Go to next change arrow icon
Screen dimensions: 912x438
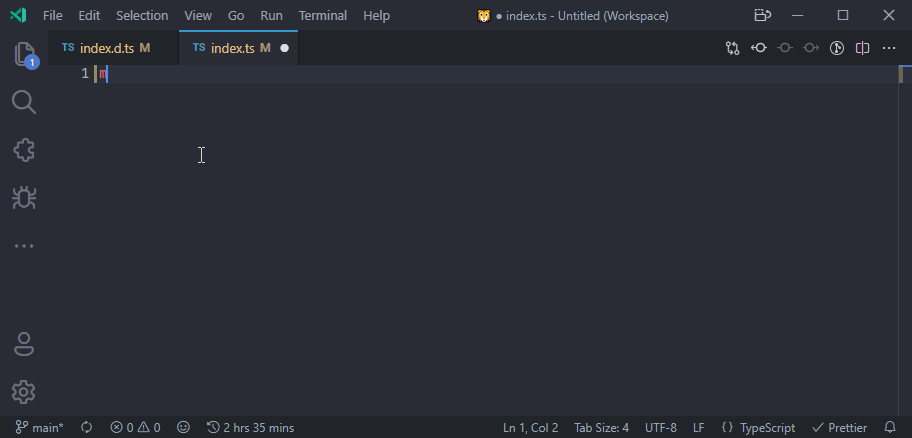point(811,48)
